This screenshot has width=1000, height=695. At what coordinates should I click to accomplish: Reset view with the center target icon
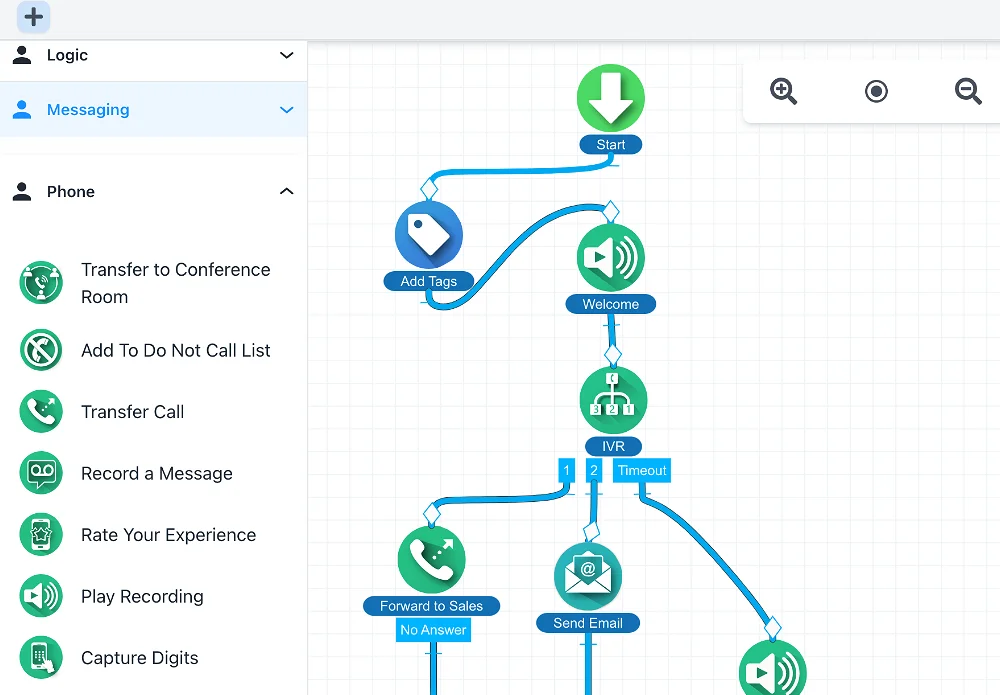(876, 92)
